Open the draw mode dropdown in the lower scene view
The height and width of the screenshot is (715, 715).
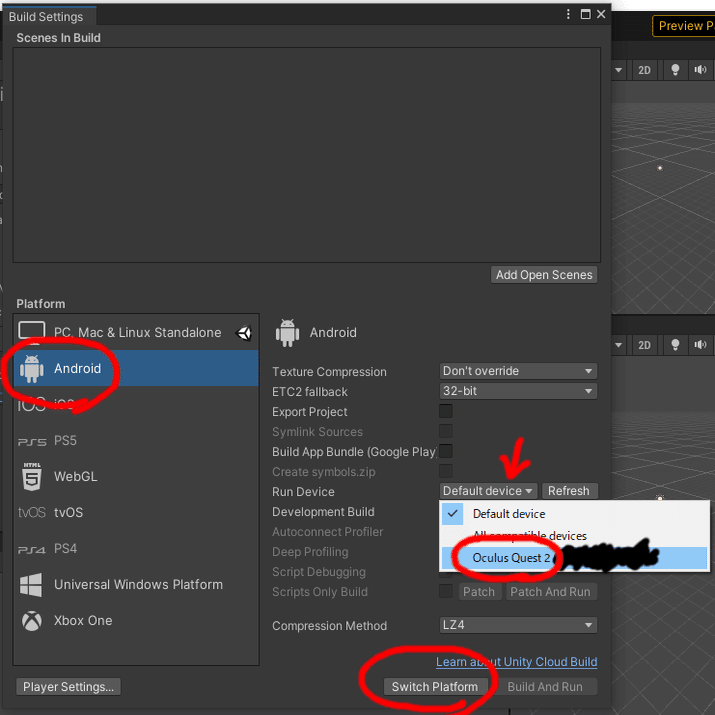(x=618, y=345)
